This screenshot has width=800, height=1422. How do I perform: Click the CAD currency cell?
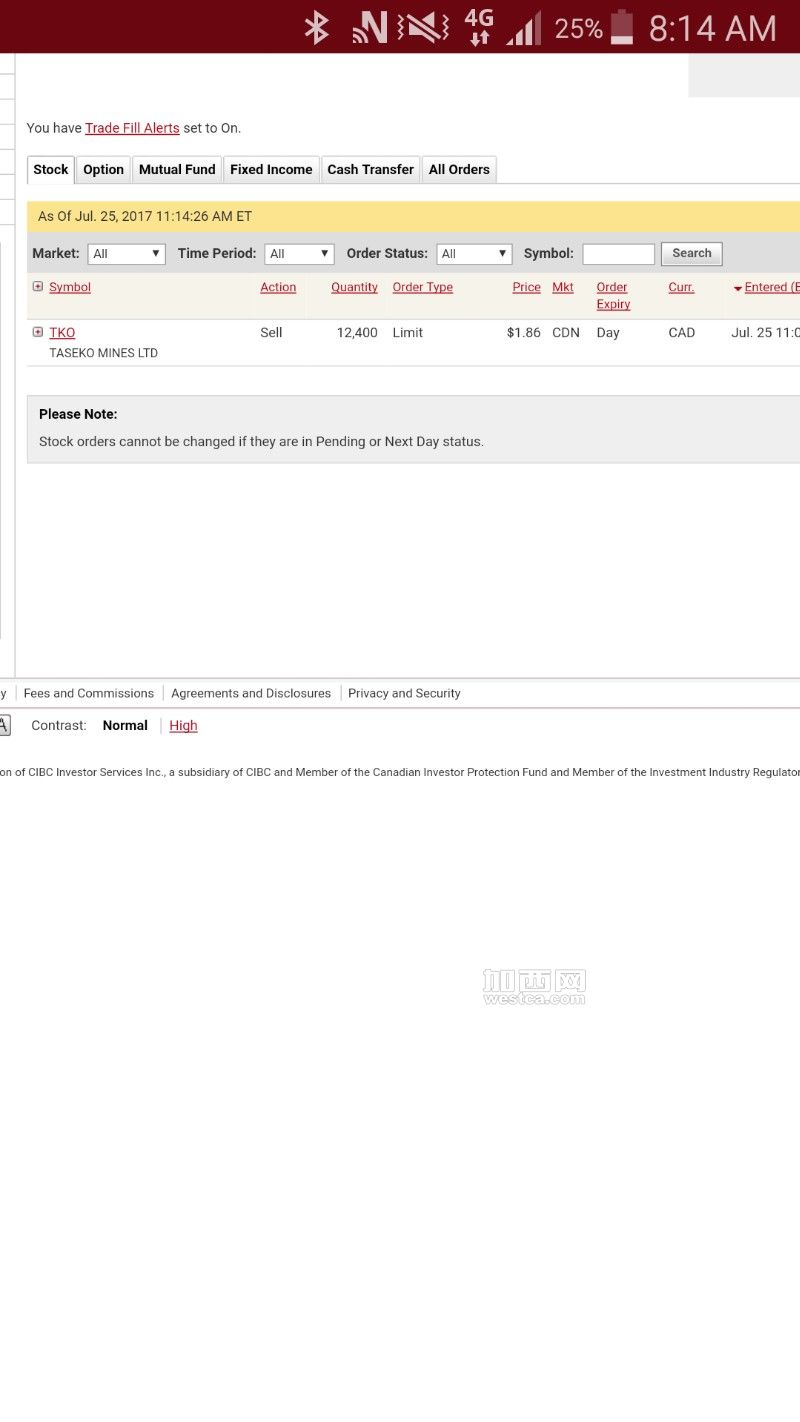point(681,332)
